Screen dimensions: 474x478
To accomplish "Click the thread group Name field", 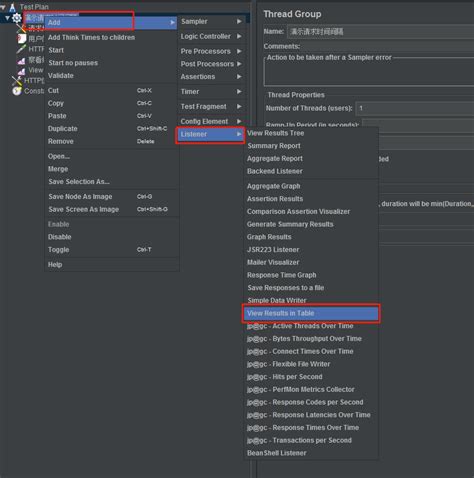I will [x=381, y=32].
